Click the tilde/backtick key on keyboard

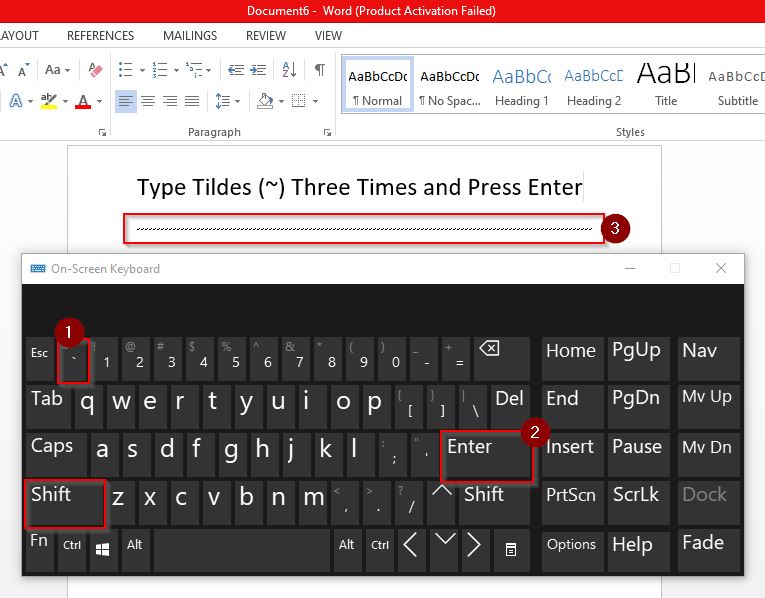(73, 359)
